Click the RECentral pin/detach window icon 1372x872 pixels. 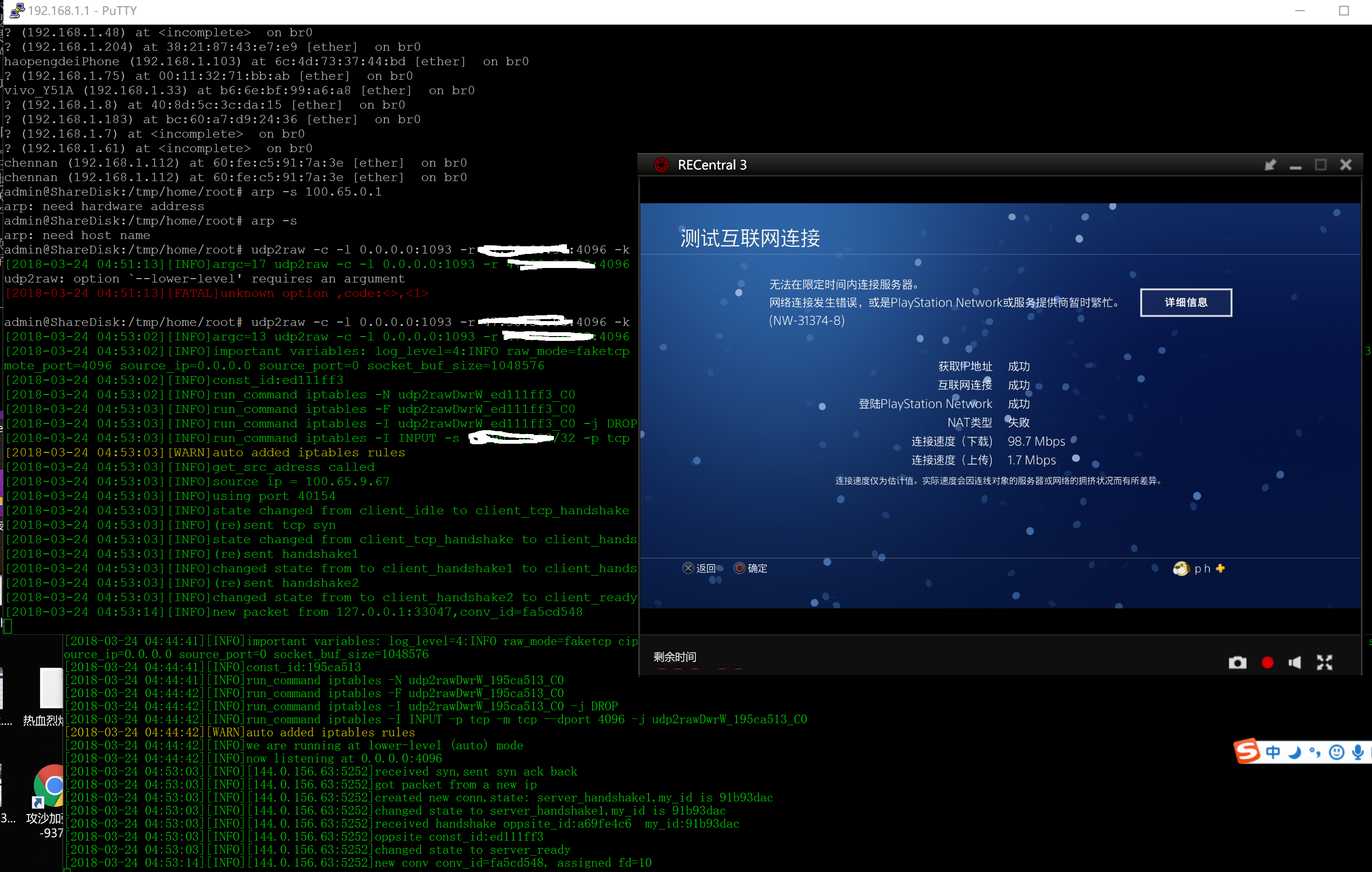coord(1270,165)
